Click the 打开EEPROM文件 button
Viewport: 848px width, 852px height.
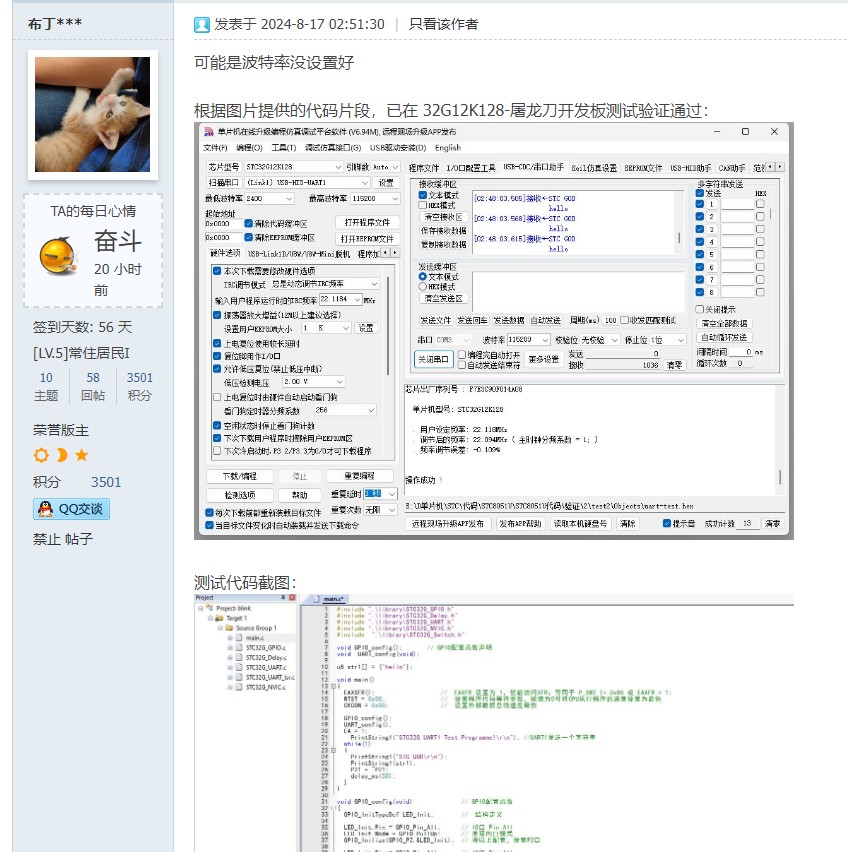[367, 239]
